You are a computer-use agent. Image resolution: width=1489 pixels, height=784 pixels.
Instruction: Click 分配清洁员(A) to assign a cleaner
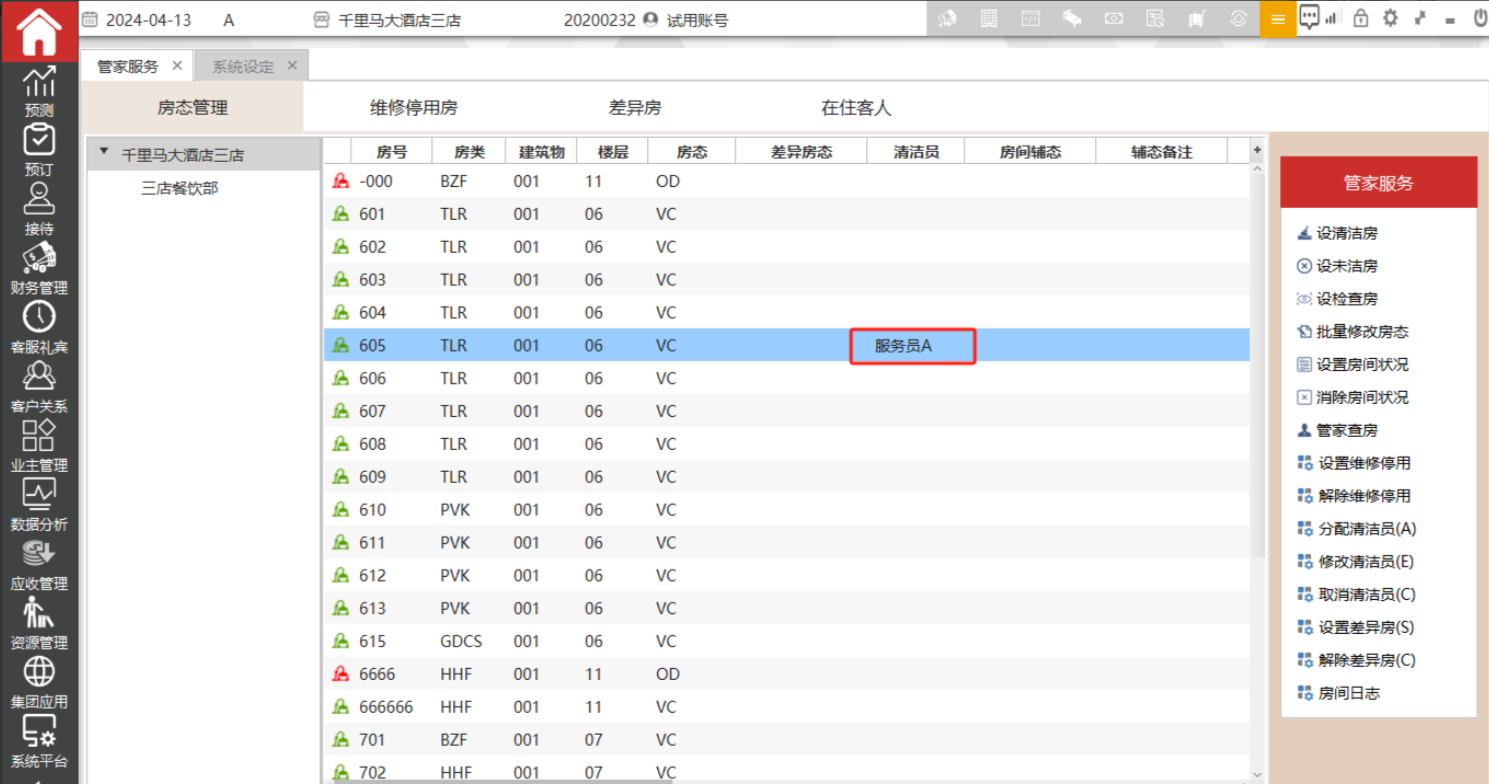pyautogui.click(x=1366, y=529)
